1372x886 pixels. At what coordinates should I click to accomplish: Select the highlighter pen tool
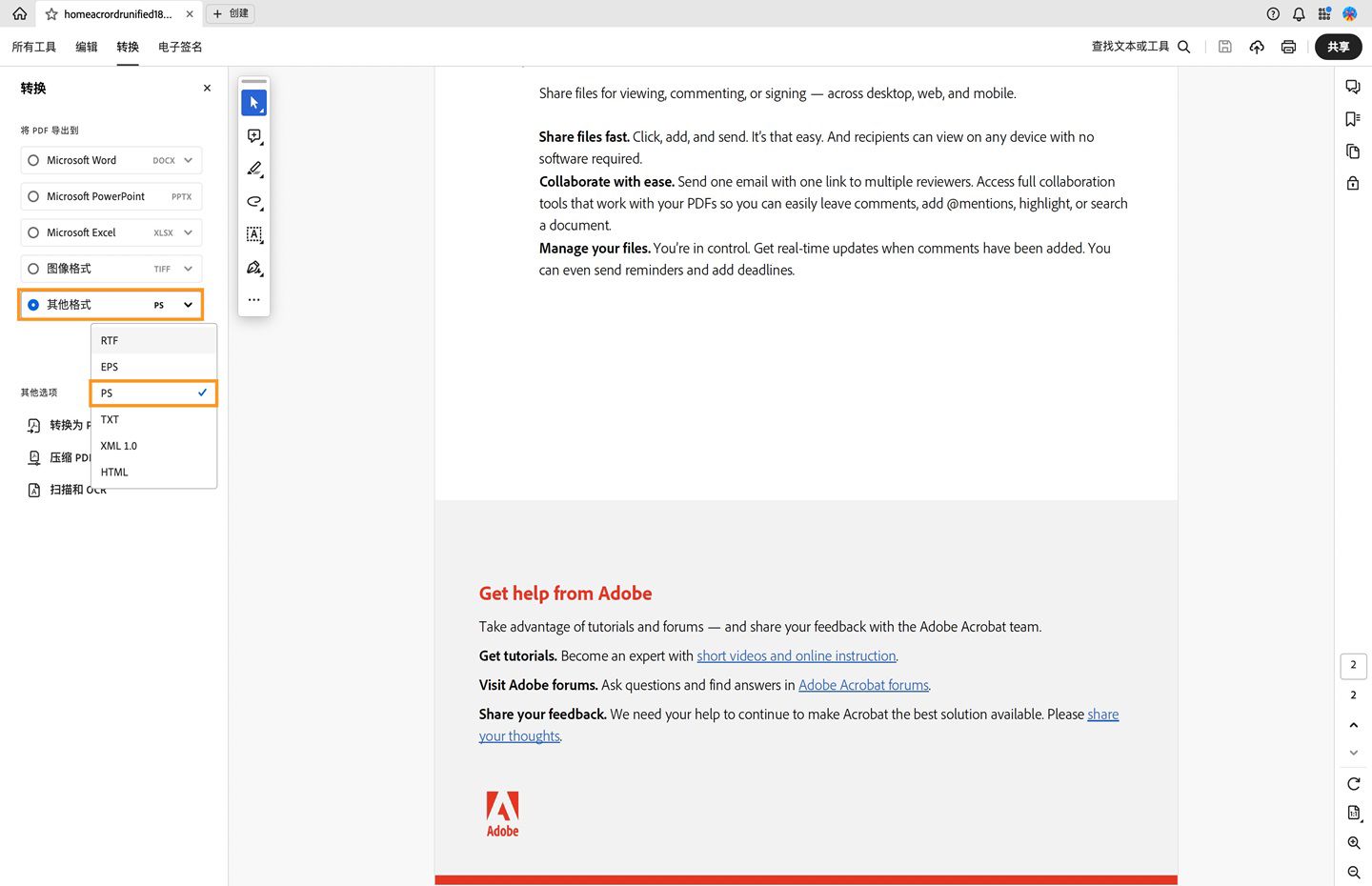[253, 169]
